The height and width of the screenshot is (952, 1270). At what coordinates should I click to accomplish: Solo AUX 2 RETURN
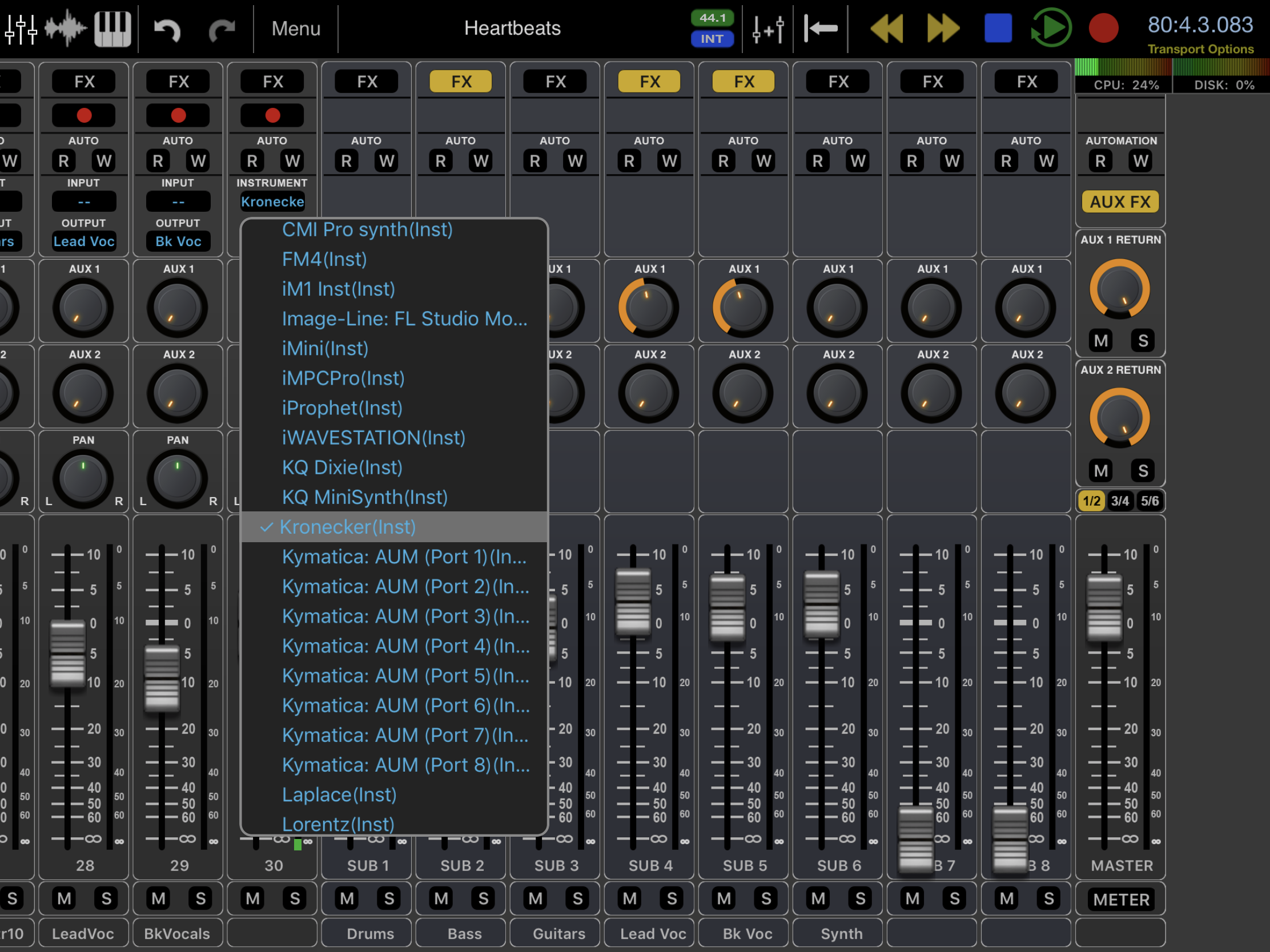(1143, 470)
